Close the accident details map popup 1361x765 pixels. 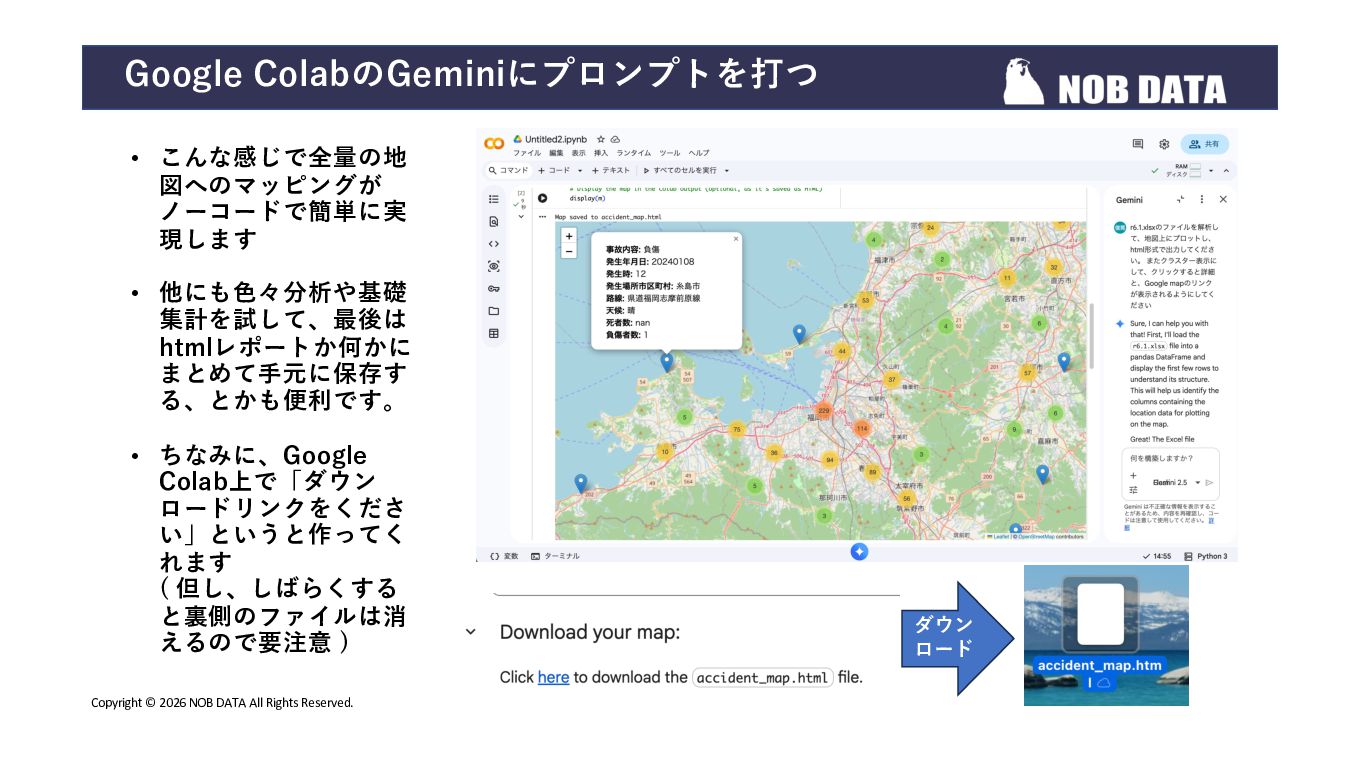click(x=736, y=239)
